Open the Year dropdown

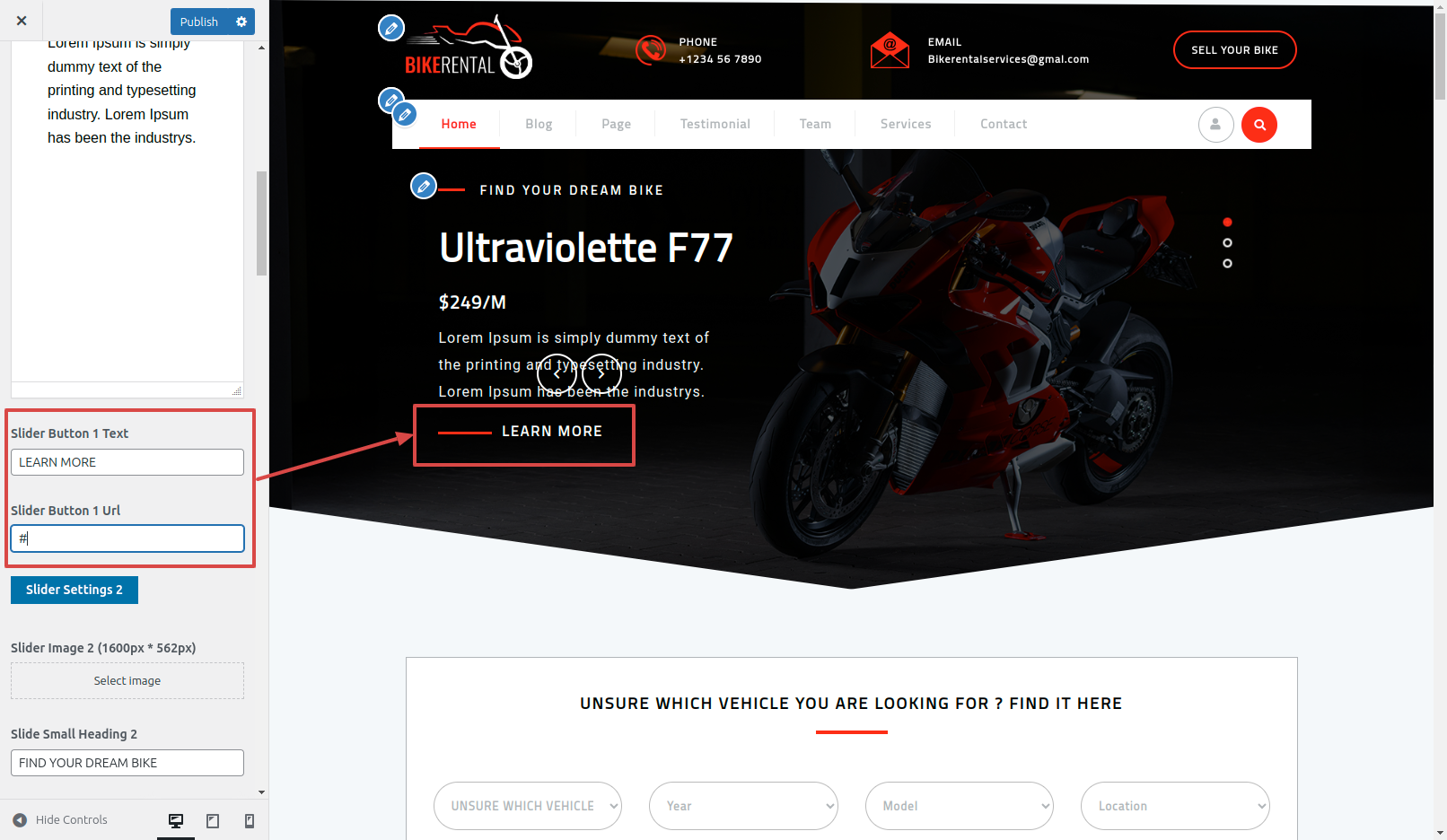click(x=743, y=806)
